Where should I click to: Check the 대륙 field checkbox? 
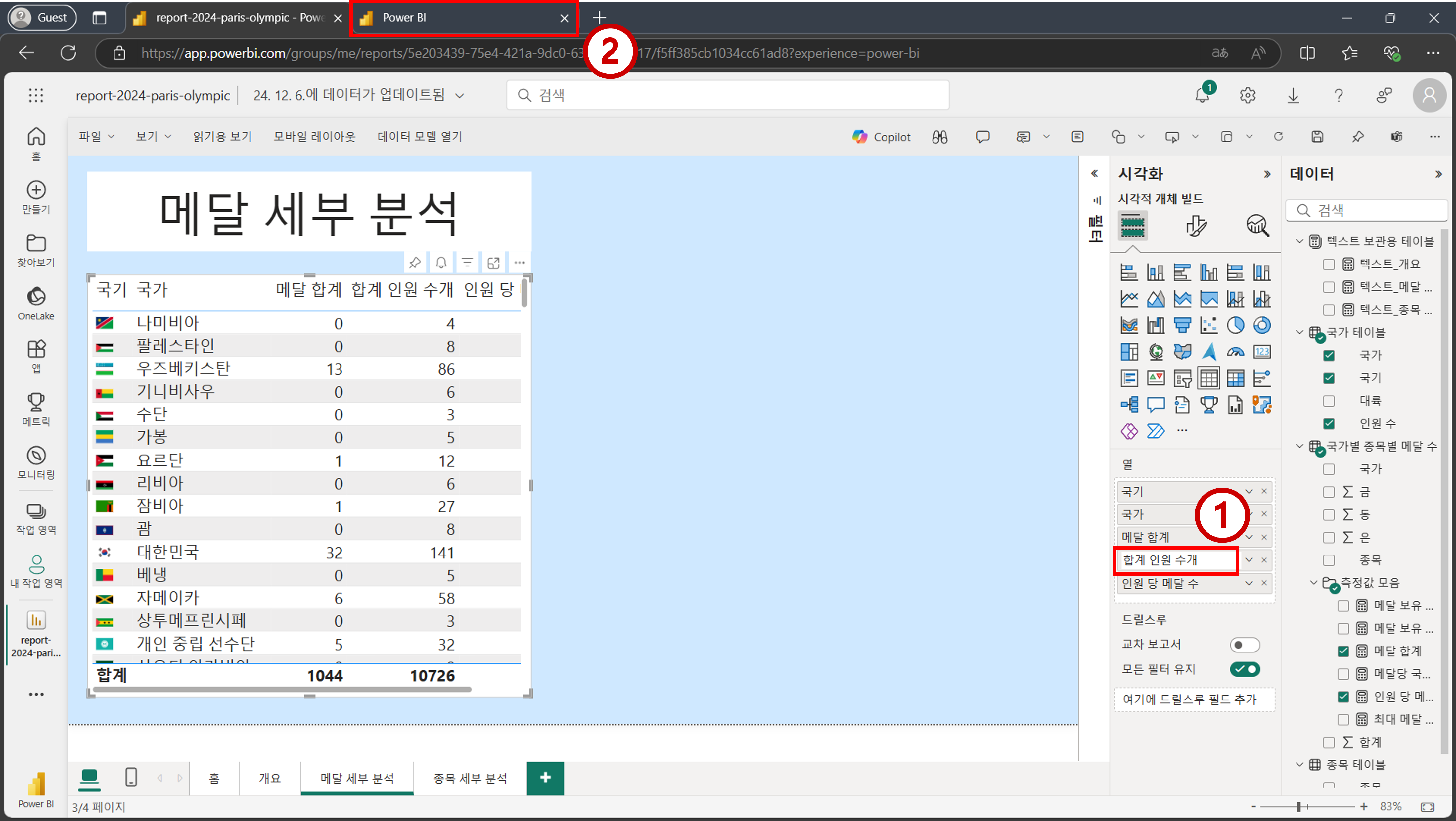tap(1328, 401)
